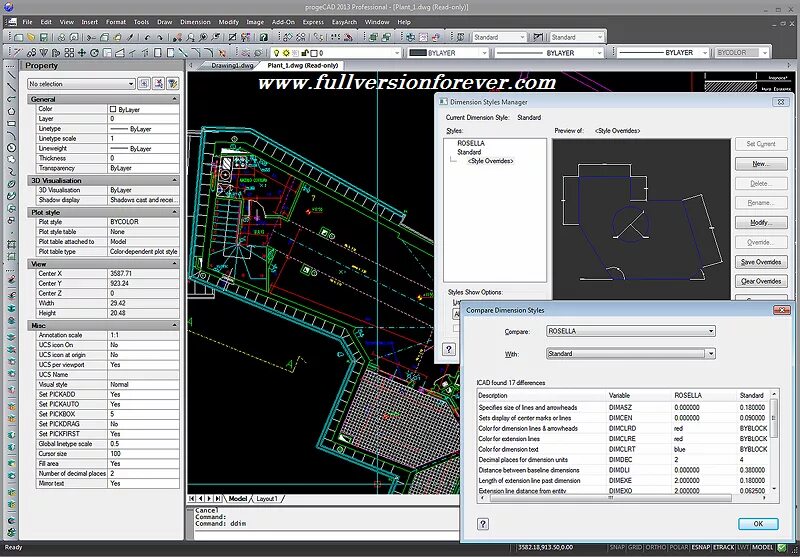Click the Print Preview icon
The width and height of the screenshot is (800, 557).
pyautogui.click(x=74, y=37)
